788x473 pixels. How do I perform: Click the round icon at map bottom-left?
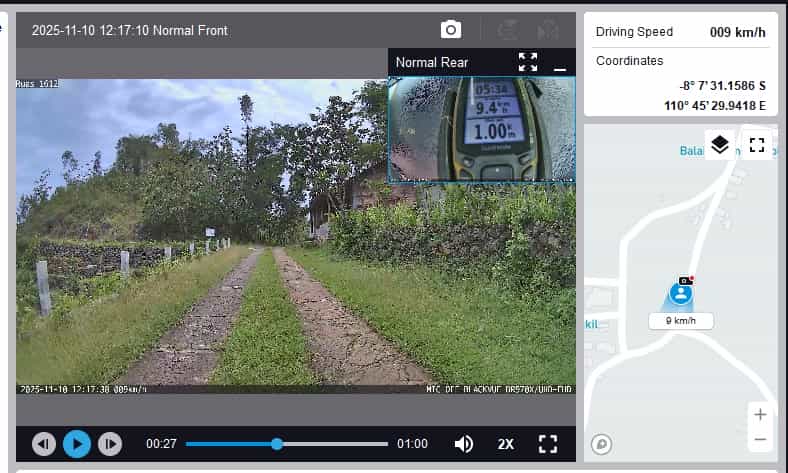click(601, 443)
